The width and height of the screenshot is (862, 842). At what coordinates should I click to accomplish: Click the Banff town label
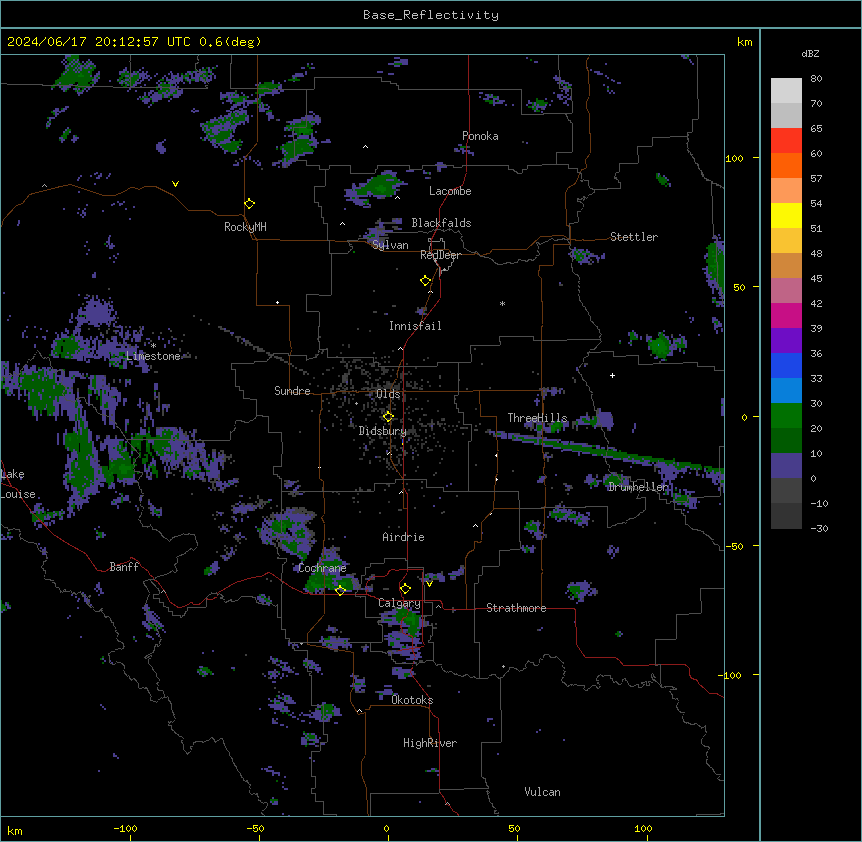click(x=124, y=567)
